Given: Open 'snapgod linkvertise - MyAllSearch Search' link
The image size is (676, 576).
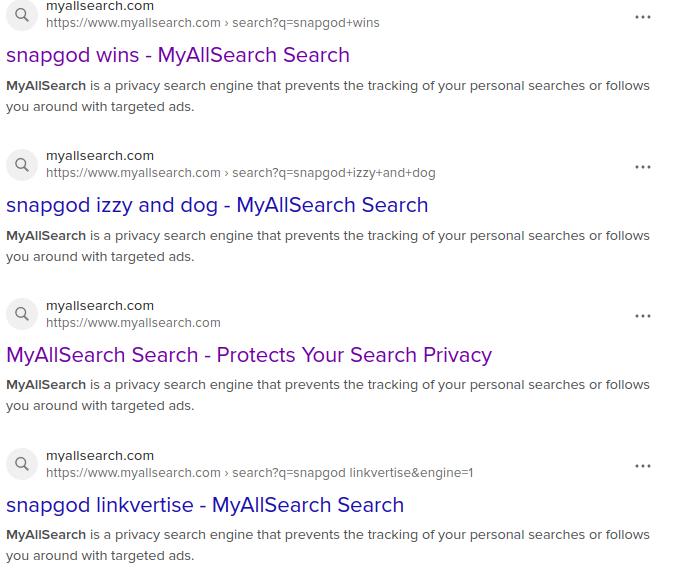Looking at the screenshot, I should 205,505.
